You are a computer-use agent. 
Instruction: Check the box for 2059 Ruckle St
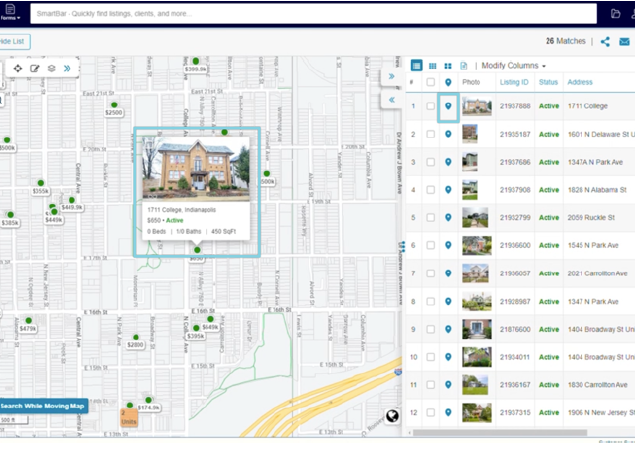(431, 217)
